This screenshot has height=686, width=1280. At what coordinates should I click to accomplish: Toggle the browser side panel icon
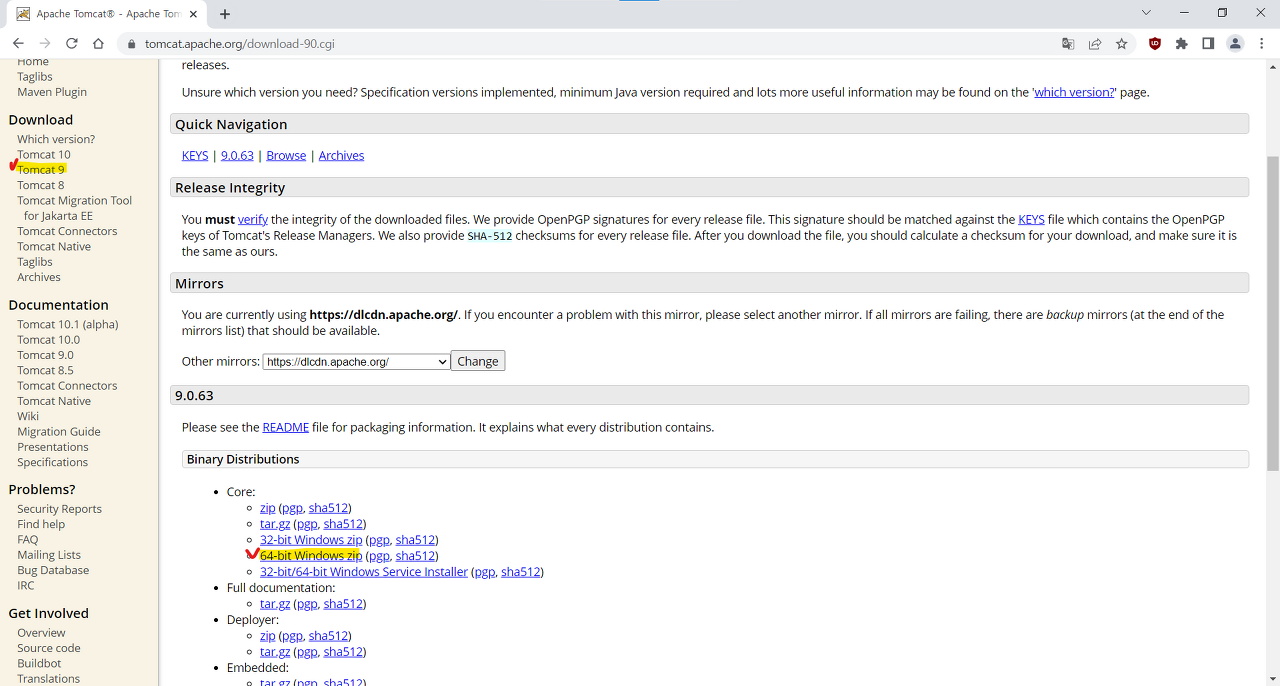(x=1208, y=43)
